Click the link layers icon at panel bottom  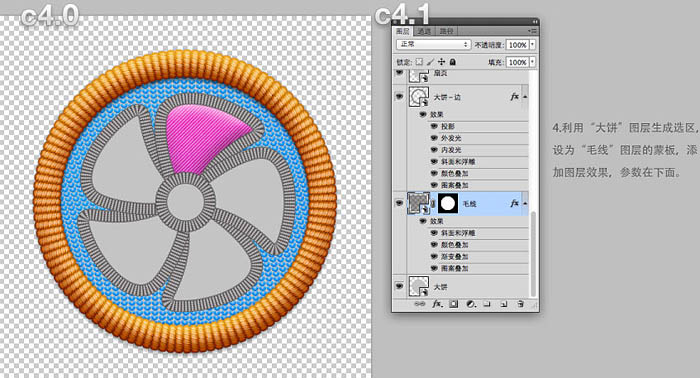[419, 304]
